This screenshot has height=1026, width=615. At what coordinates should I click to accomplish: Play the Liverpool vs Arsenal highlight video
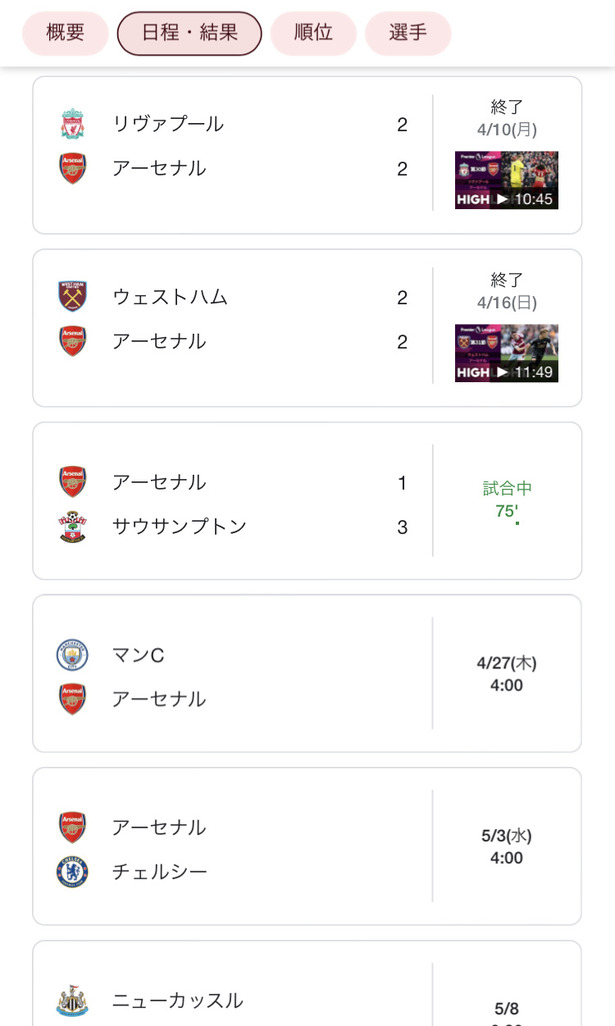point(506,180)
